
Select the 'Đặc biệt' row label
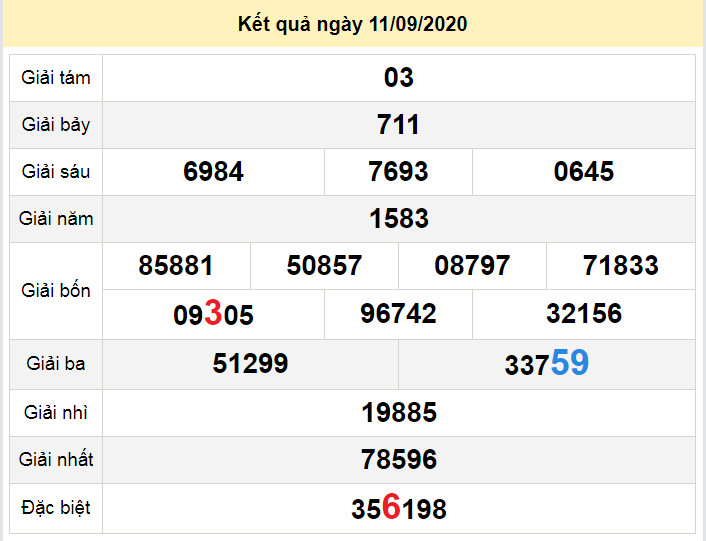pyautogui.click(x=56, y=508)
